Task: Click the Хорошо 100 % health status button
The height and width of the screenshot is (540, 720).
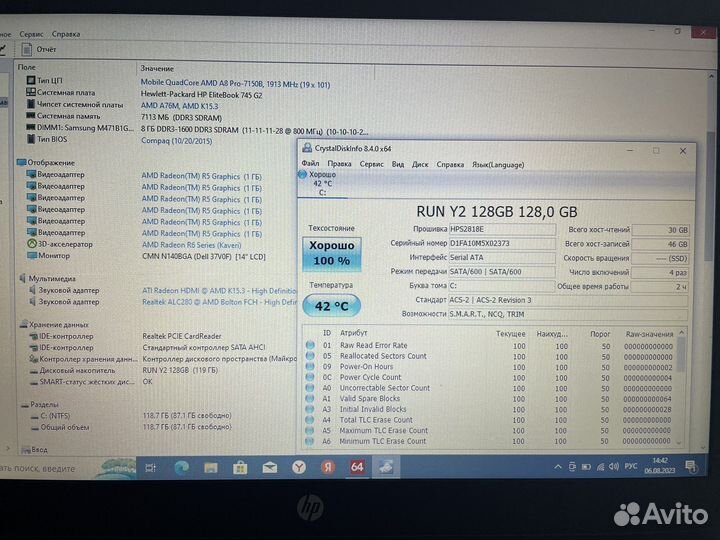Action: click(x=332, y=253)
